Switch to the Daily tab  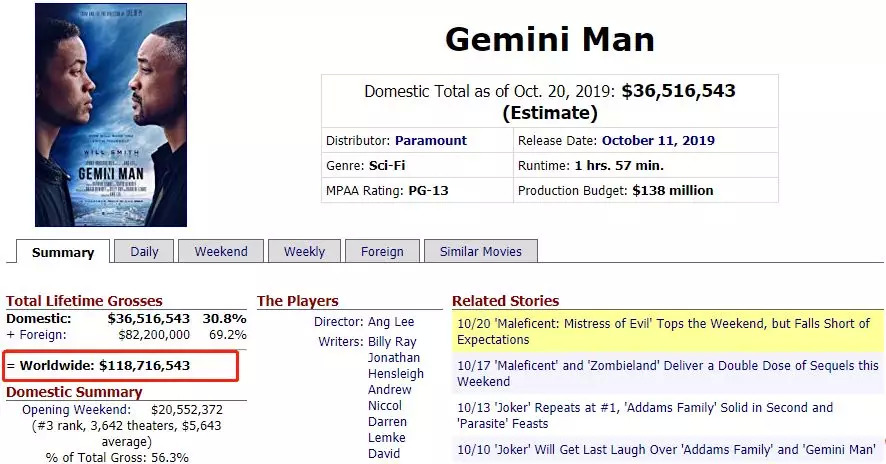click(144, 252)
